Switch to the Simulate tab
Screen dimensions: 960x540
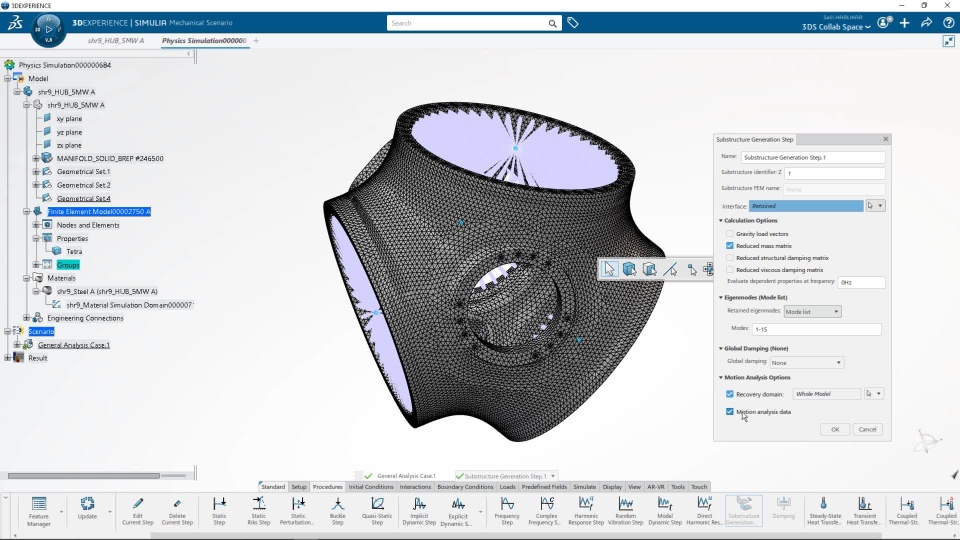click(x=584, y=487)
